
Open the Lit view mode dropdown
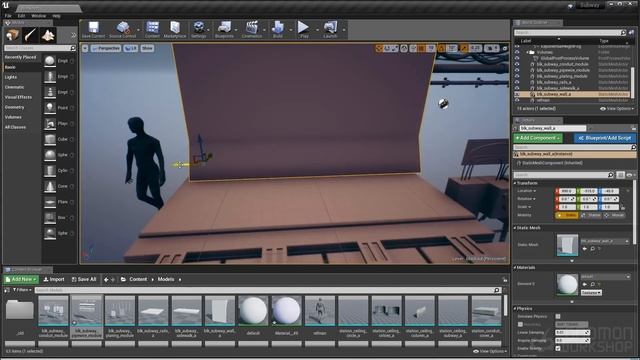[x=131, y=48]
